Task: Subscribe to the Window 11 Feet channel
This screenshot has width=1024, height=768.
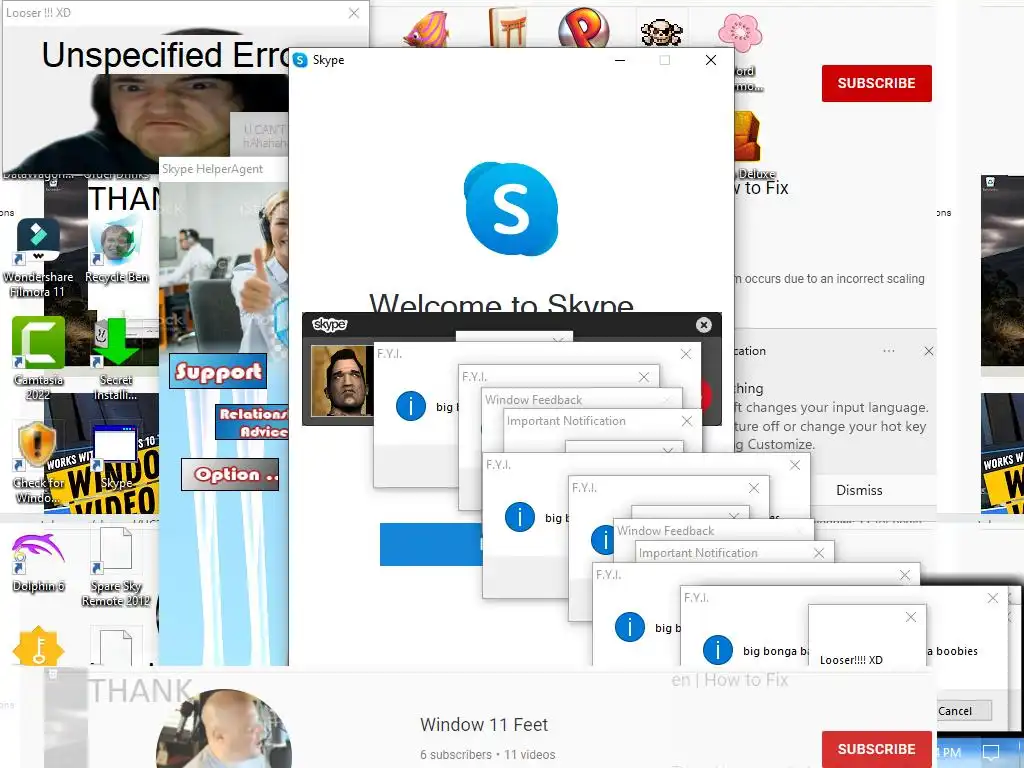Action: click(x=876, y=749)
